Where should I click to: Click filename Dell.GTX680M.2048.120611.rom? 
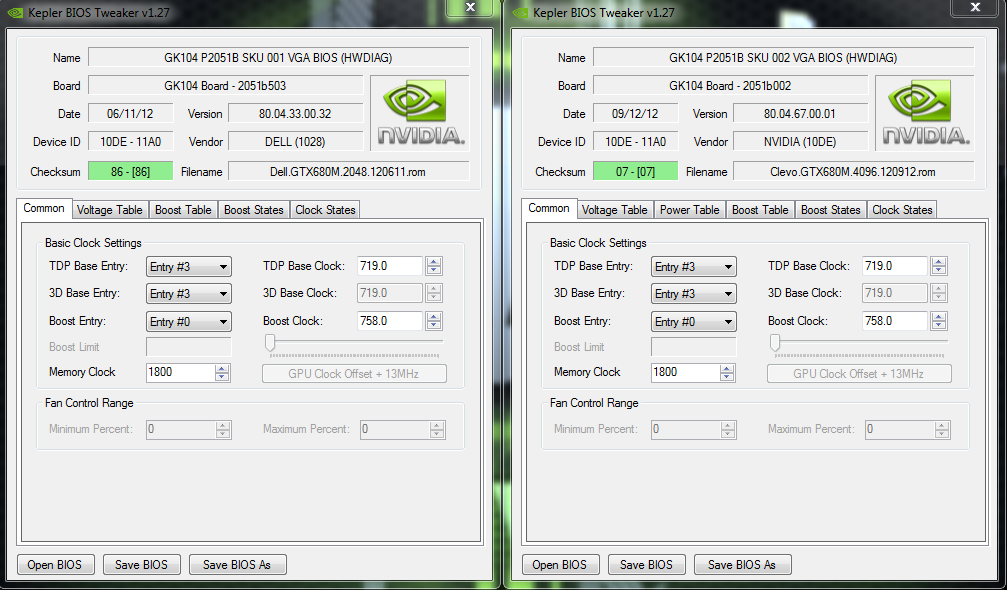tap(348, 171)
